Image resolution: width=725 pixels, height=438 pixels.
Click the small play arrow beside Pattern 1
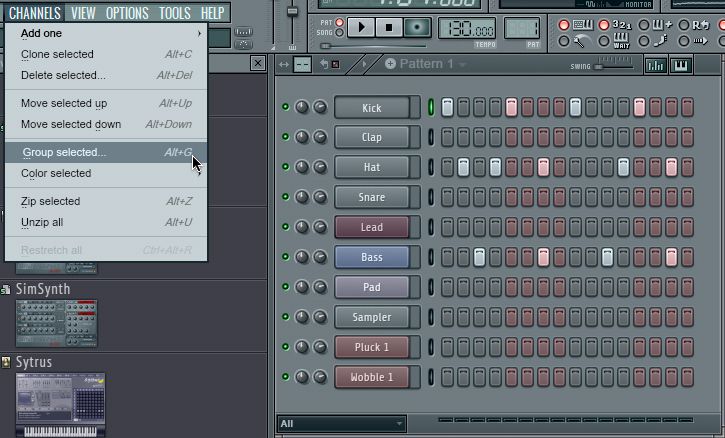point(364,64)
